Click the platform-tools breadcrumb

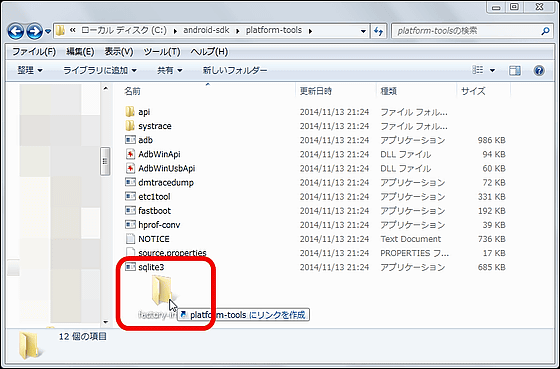point(274,30)
